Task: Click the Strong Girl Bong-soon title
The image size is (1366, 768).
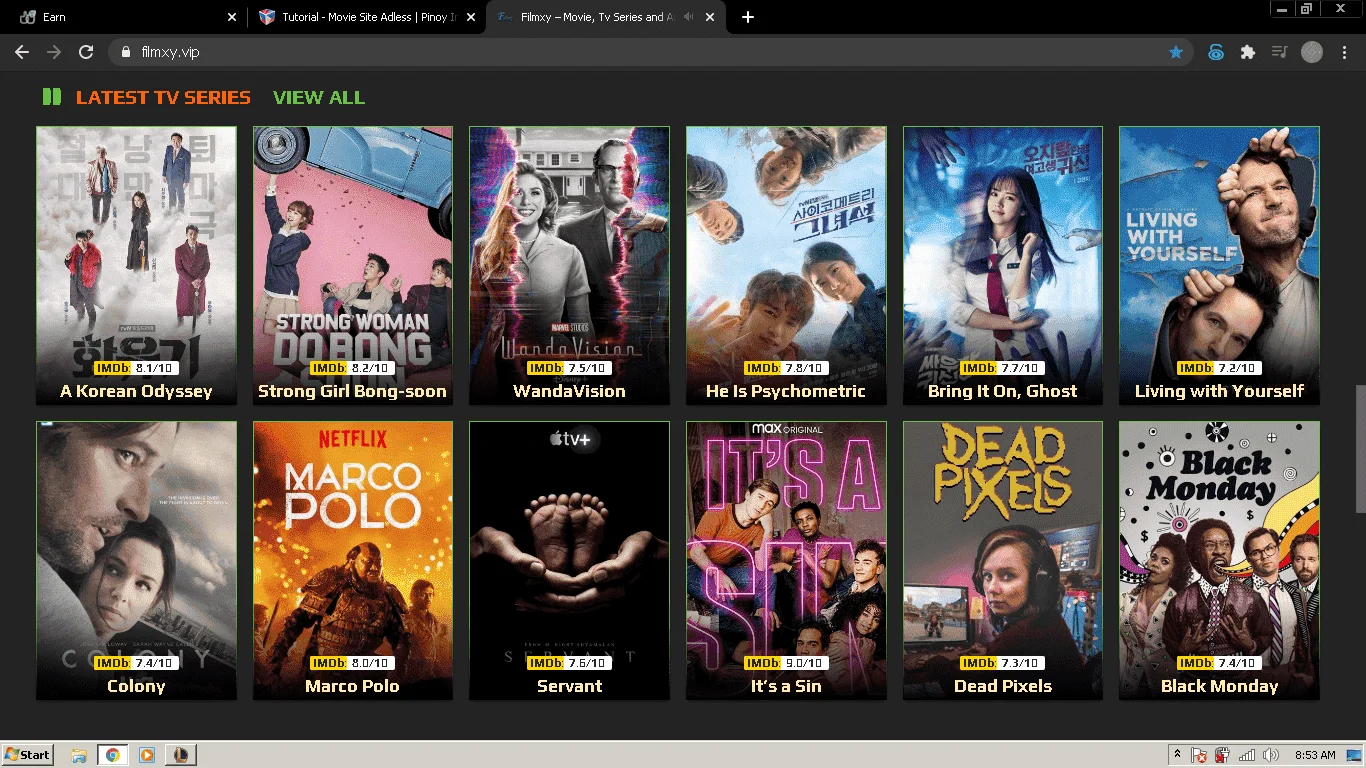Action: point(352,391)
